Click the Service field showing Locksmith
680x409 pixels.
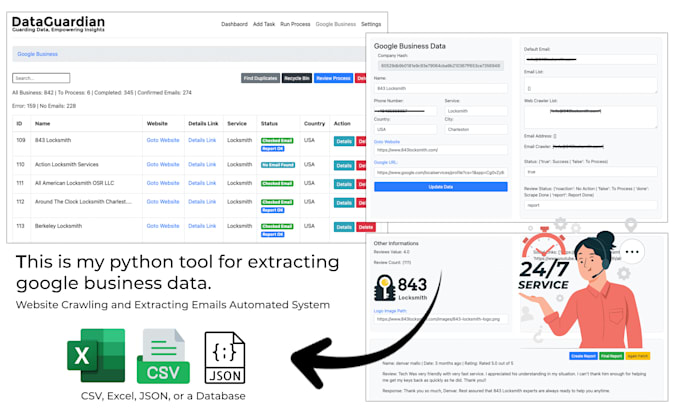pyautogui.click(x=476, y=111)
